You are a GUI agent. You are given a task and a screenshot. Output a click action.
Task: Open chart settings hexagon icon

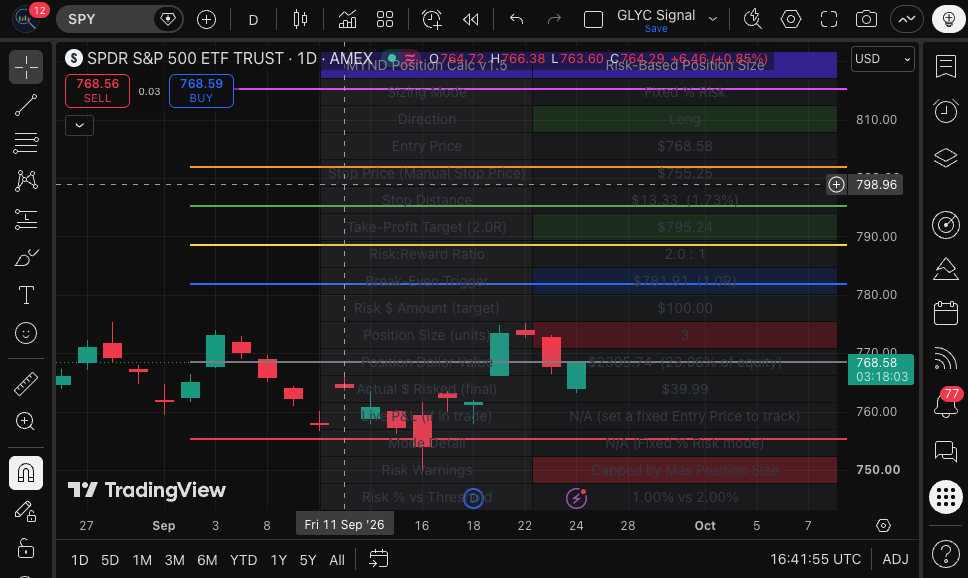791,20
